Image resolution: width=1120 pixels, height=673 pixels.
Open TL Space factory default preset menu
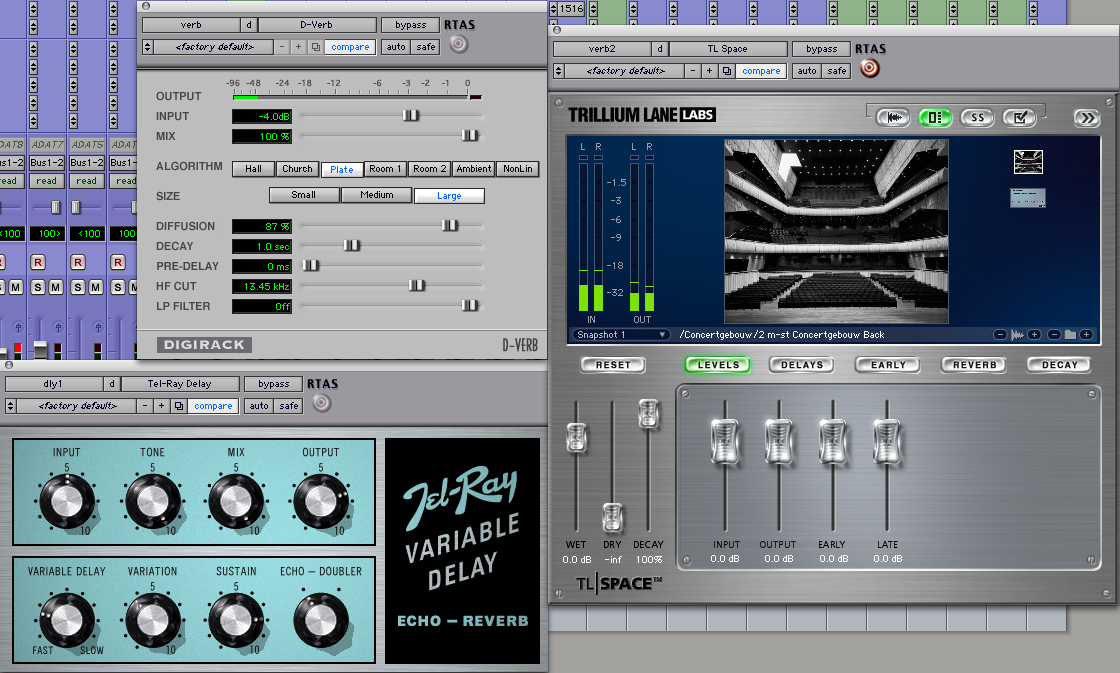click(x=626, y=71)
